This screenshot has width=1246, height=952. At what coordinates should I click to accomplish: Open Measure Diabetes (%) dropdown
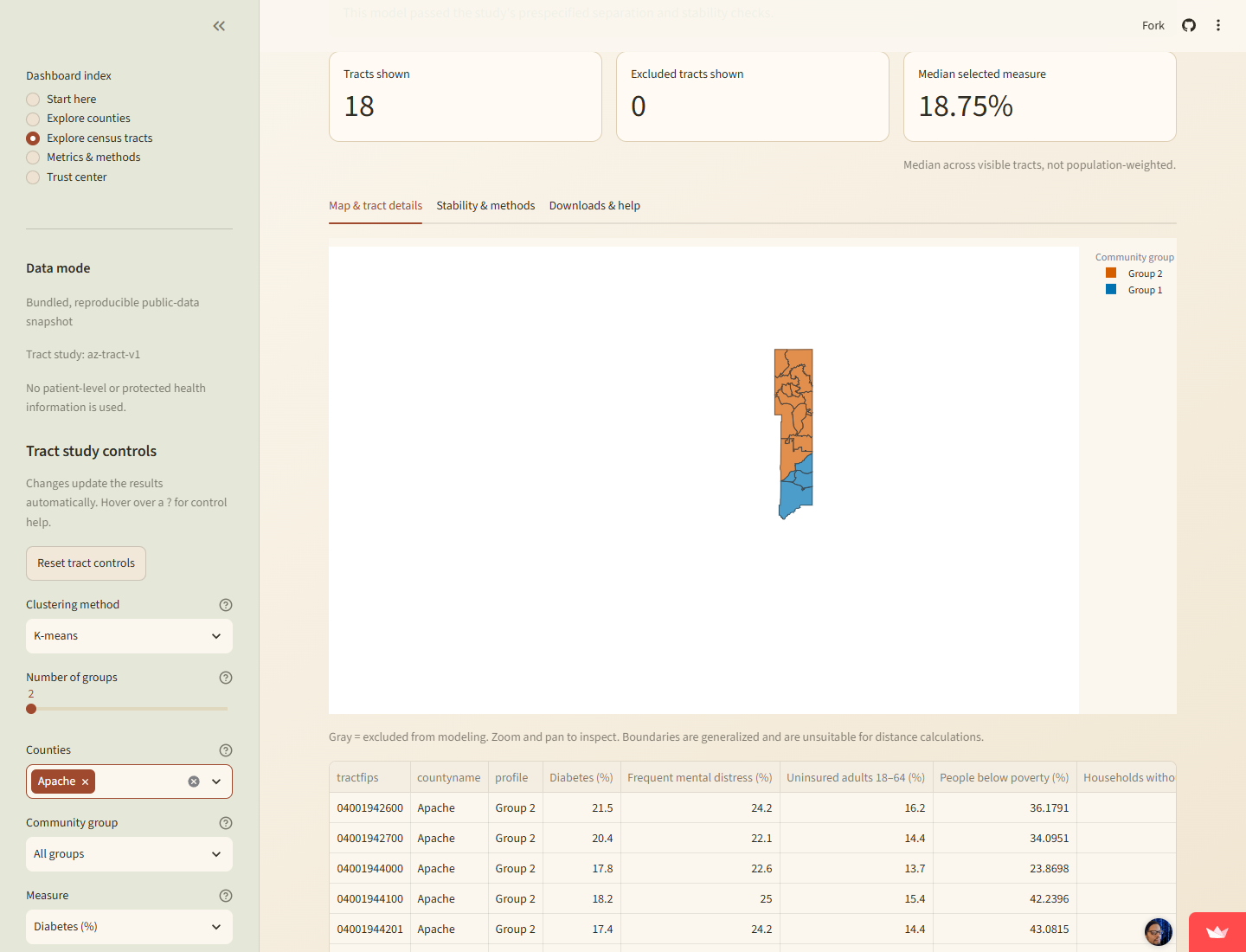[129, 927]
